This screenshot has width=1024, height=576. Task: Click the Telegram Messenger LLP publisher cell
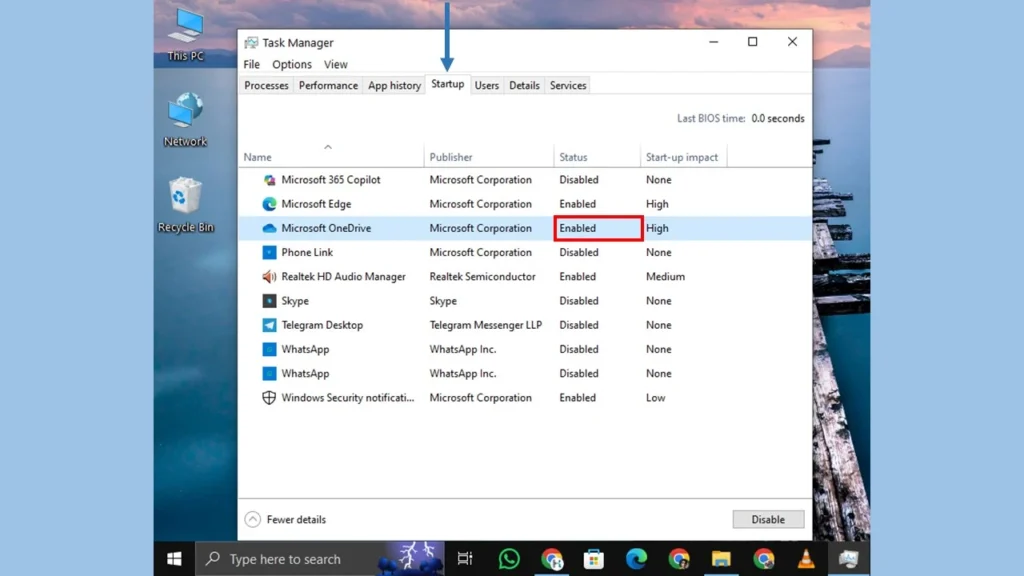pos(486,325)
